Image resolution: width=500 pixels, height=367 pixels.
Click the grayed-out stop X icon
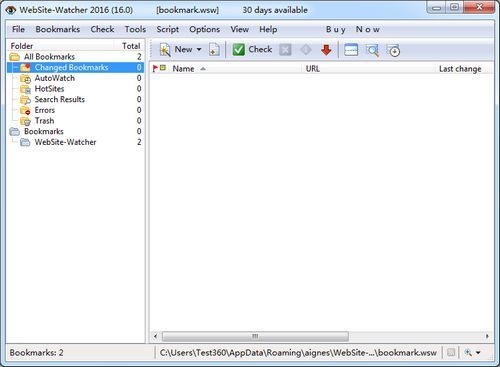tap(285, 50)
